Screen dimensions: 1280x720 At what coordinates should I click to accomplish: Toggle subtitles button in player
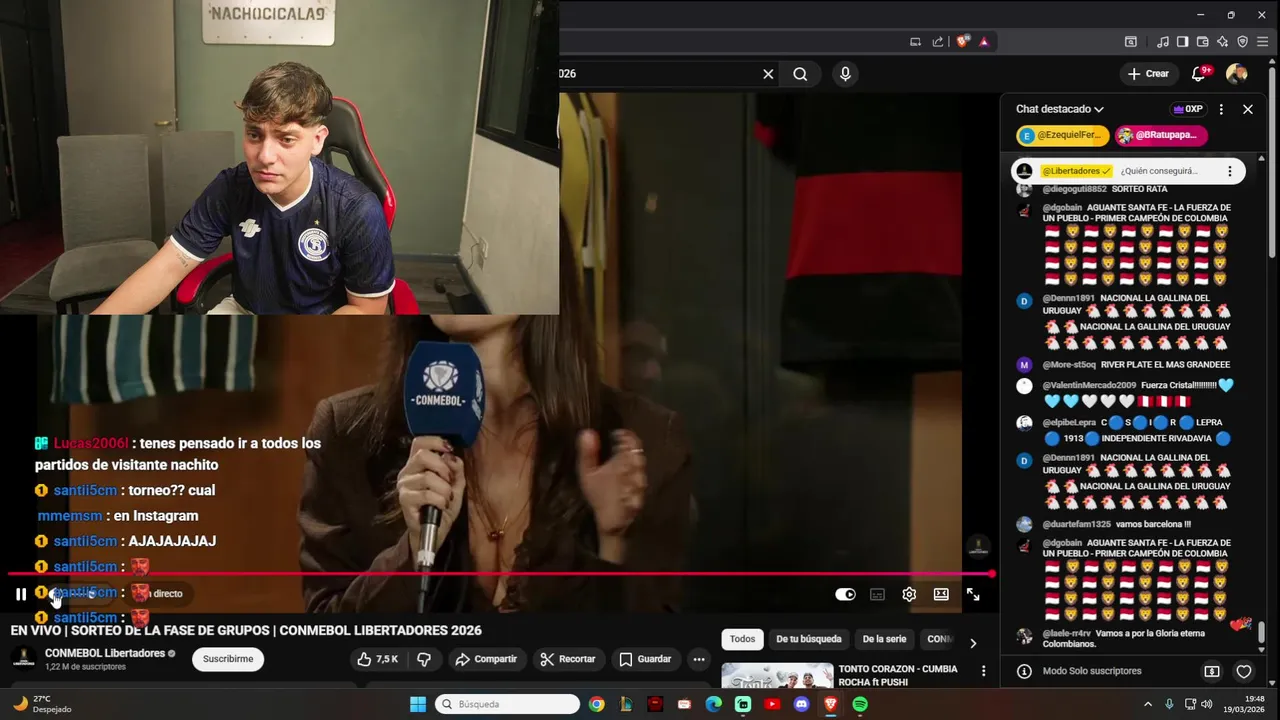[877, 594]
